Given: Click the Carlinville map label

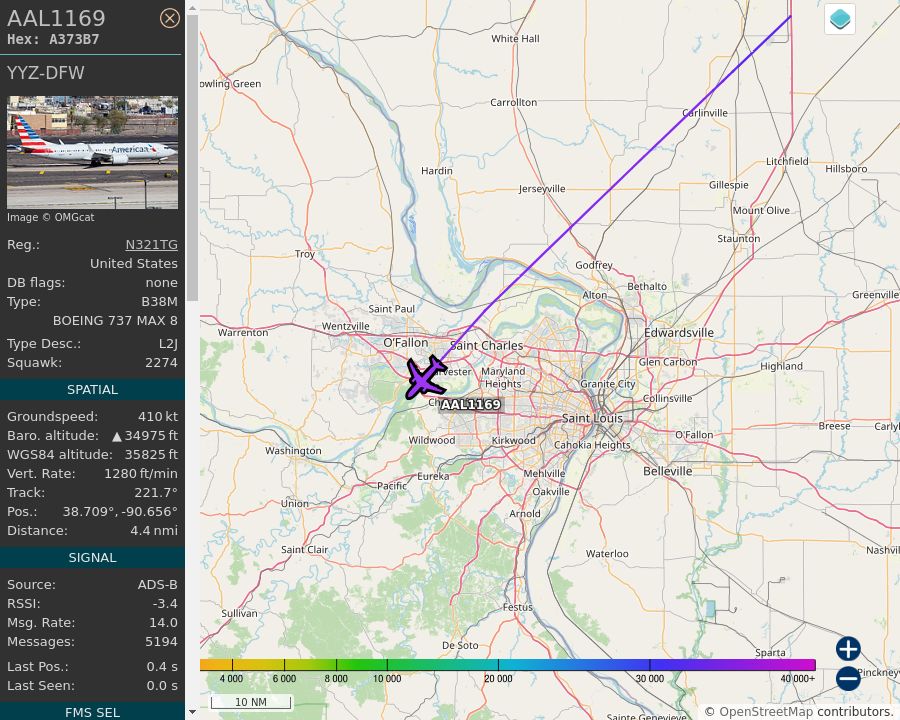Looking at the screenshot, I should 705,113.
